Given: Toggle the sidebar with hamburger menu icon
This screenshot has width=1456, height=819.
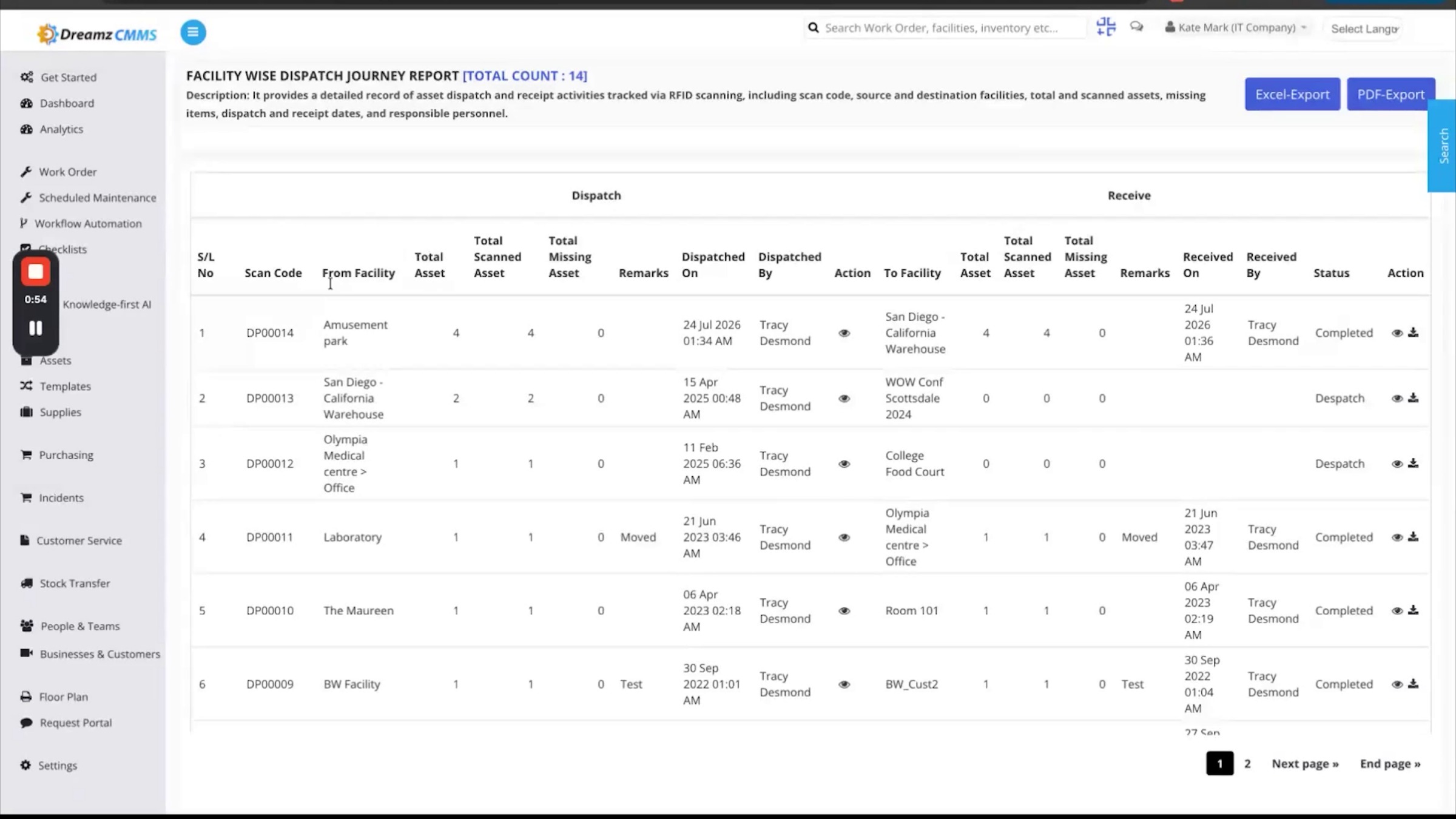Looking at the screenshot, I should point(193,32).
